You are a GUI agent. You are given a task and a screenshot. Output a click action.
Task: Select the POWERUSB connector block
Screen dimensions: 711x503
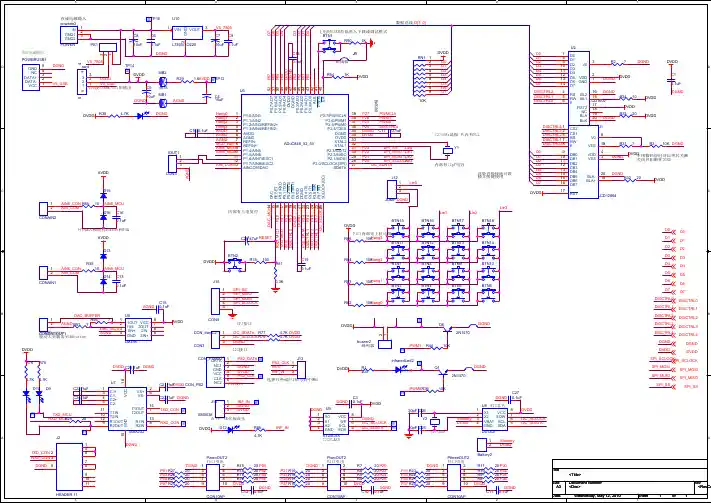(30, 78)
